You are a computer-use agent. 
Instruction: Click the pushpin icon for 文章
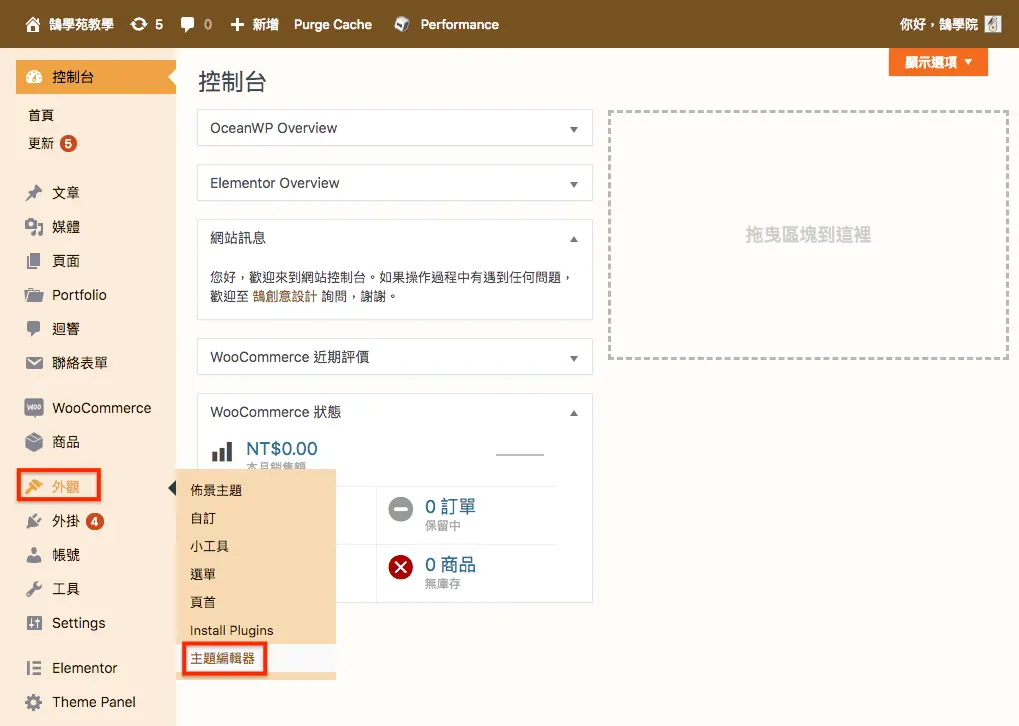pos(34,193)
